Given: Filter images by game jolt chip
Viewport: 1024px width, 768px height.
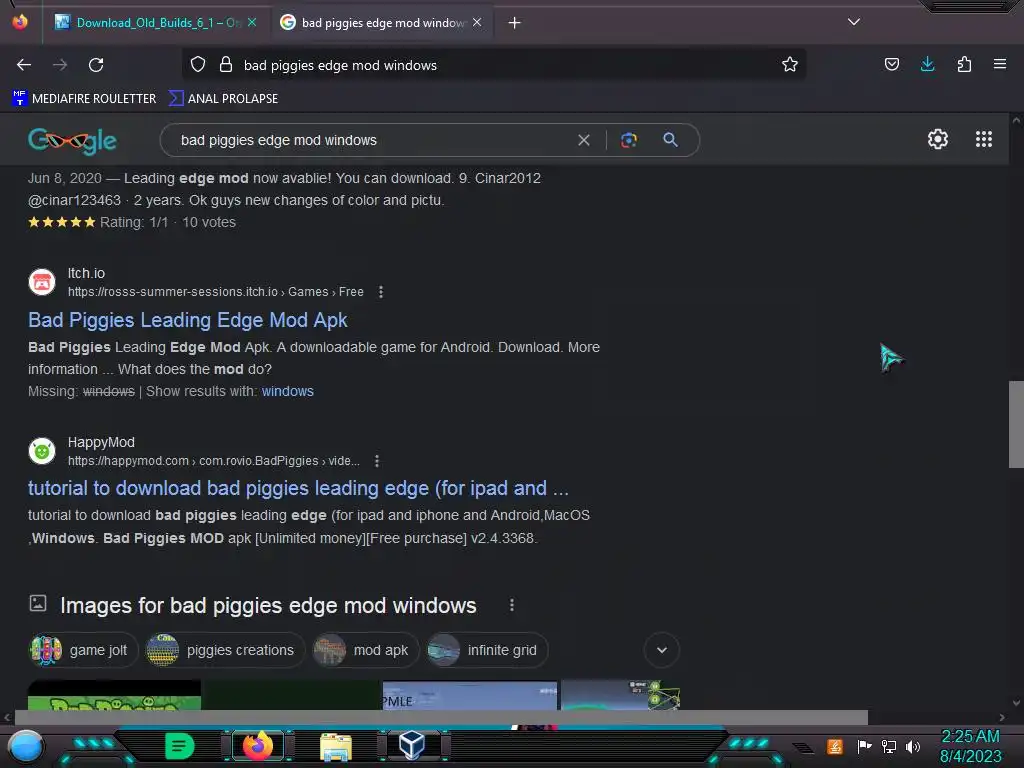Looking at the screenshot, I should [83, 650].
